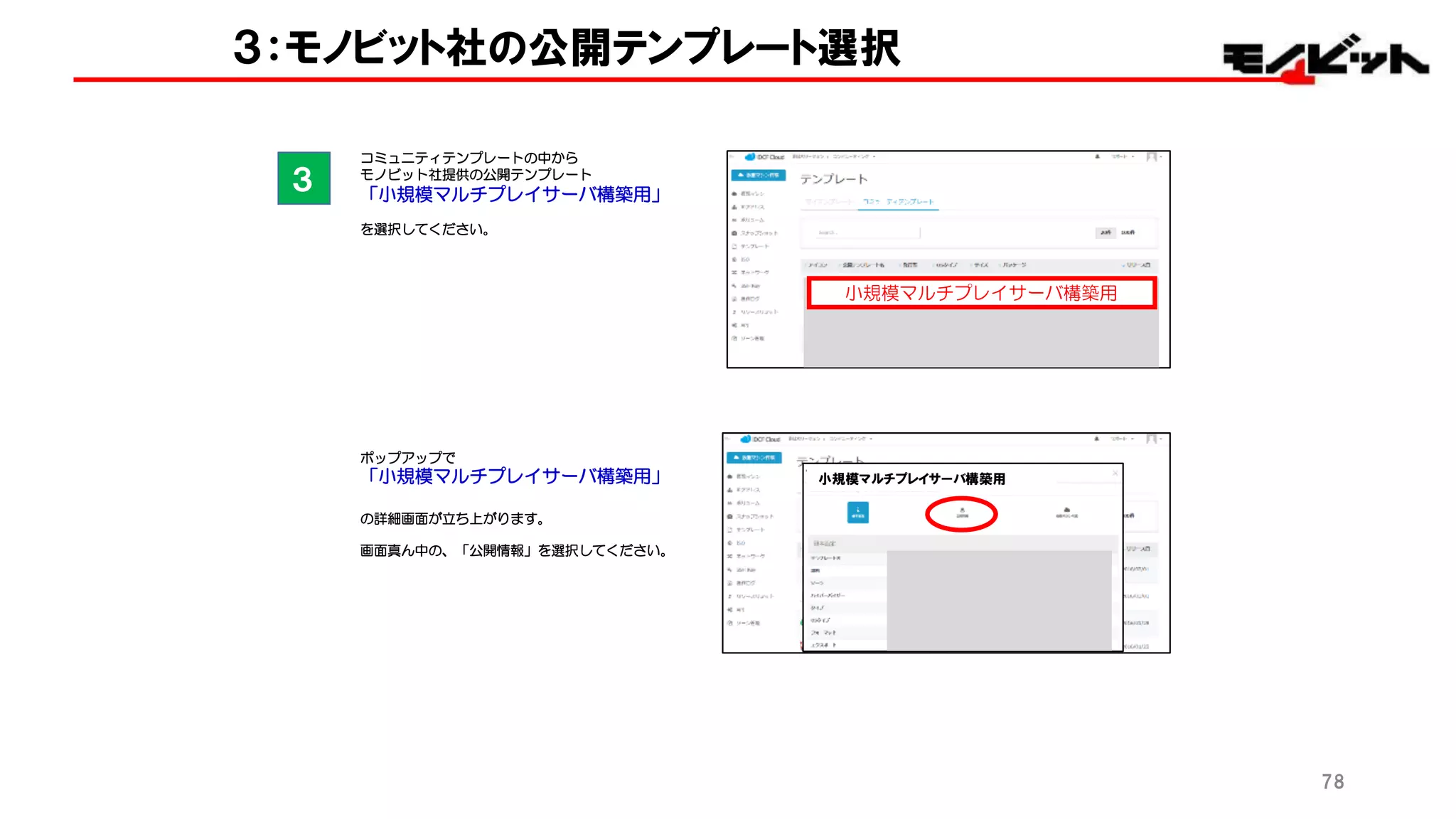Open 仮想マシン cloud icon in template list sidebar

click(x=734, y=193)
